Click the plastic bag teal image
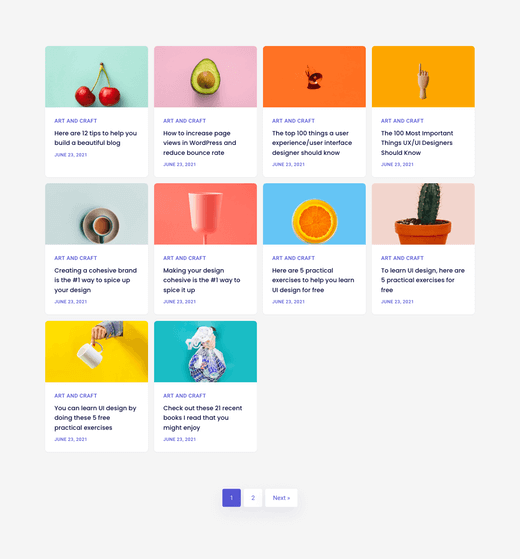This screenshot has height=559, width=520. point(205,352)
